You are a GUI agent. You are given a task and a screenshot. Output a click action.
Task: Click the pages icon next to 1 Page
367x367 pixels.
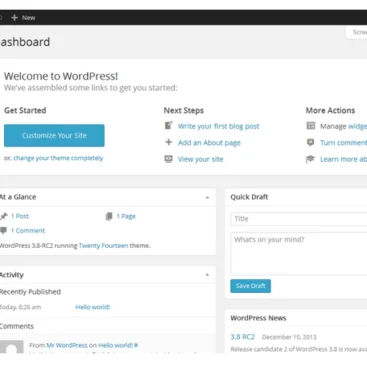(109, 216)
